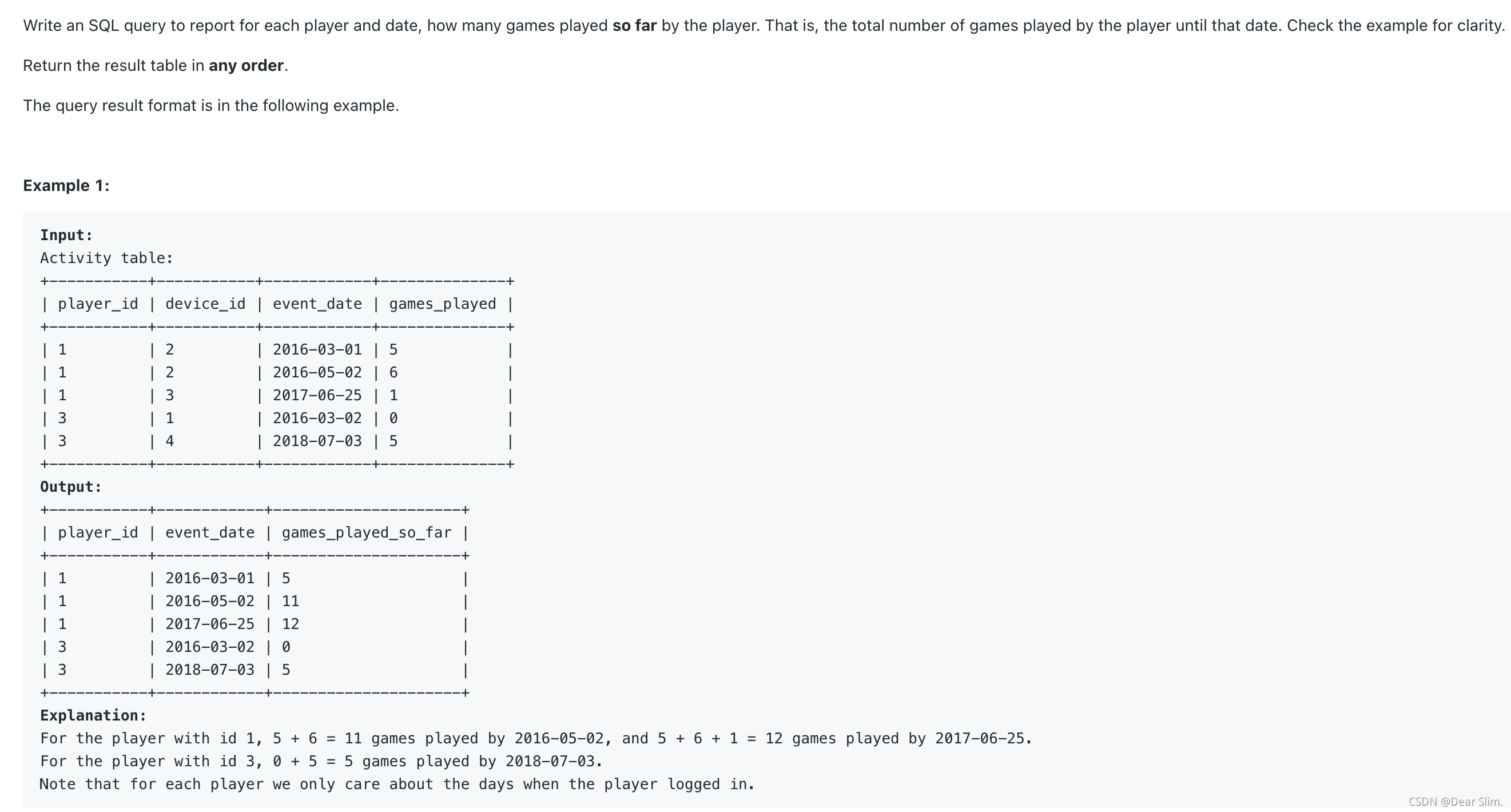Click the 'Note that for each player' line

tap(397, 785)
